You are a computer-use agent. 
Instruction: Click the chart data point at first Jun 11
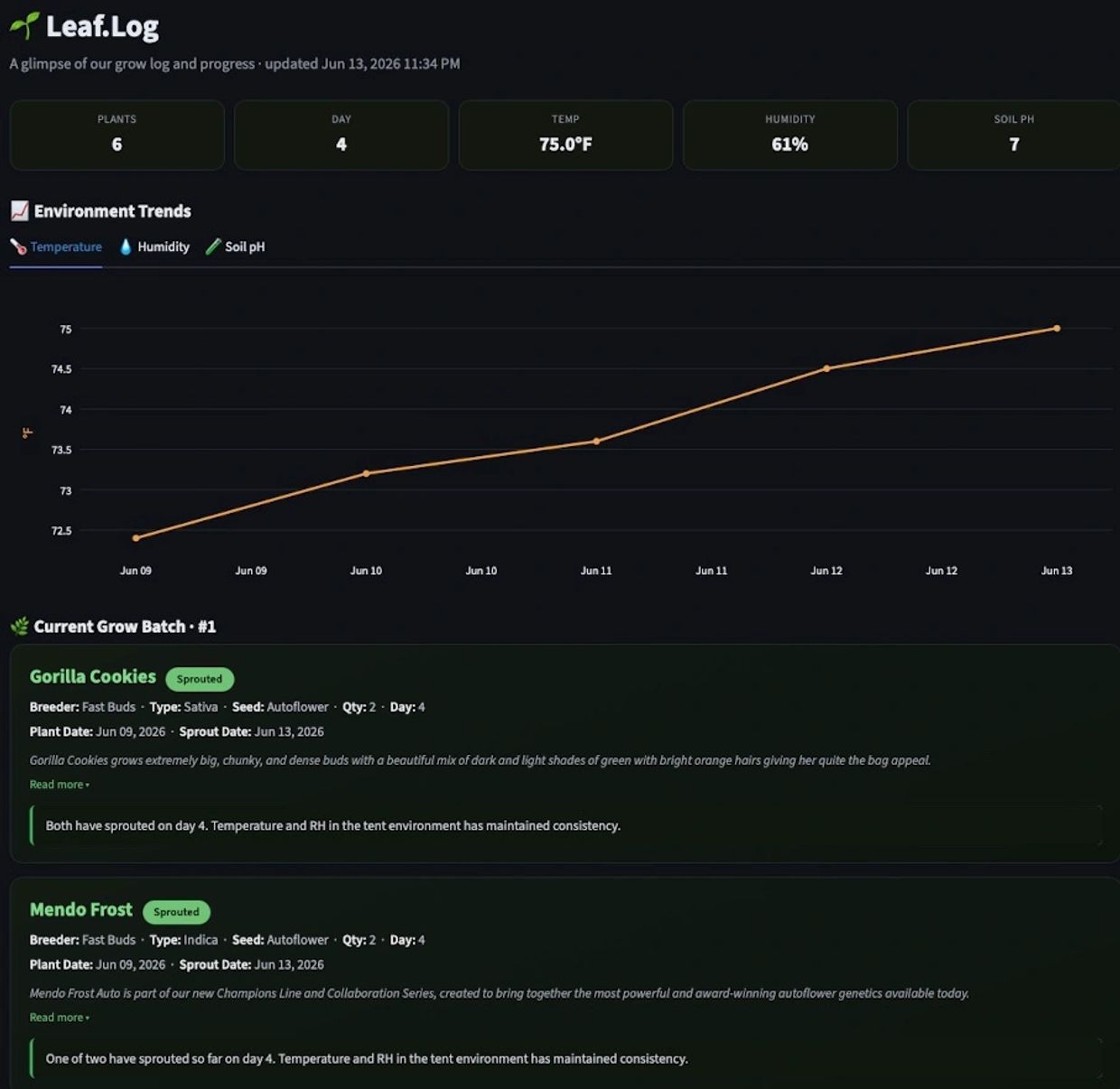[x=596, y=442]
